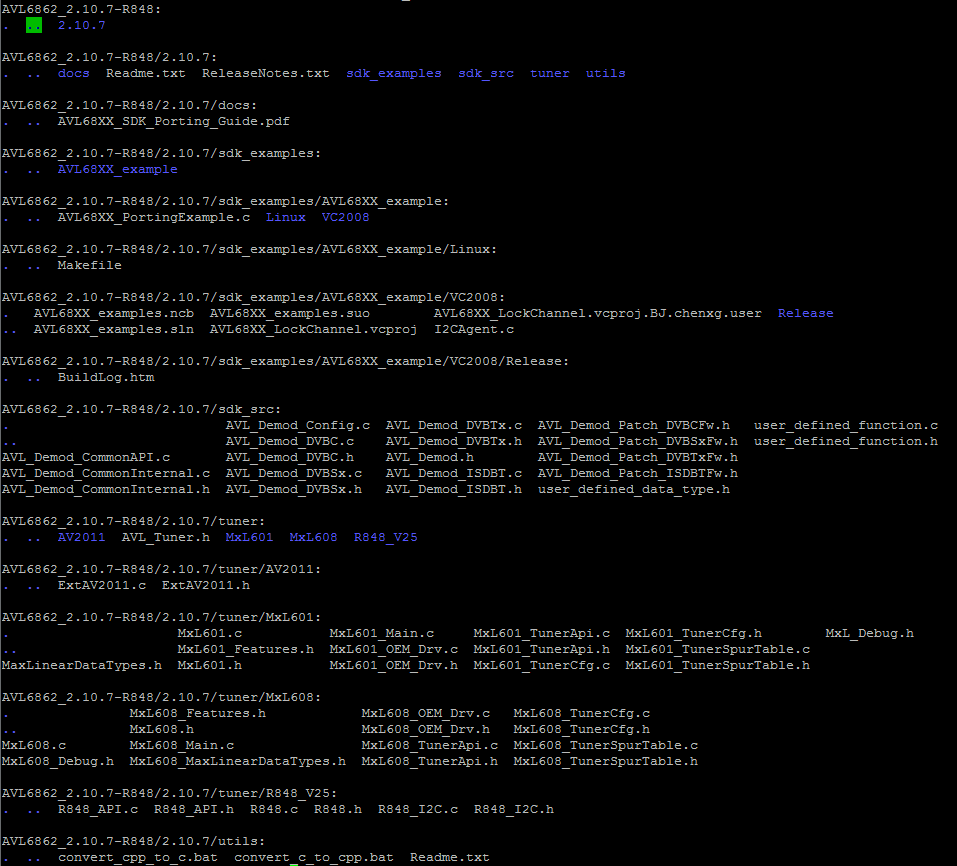Select the Makefile entry
This screenshot has height=866, width=957.
89,265
